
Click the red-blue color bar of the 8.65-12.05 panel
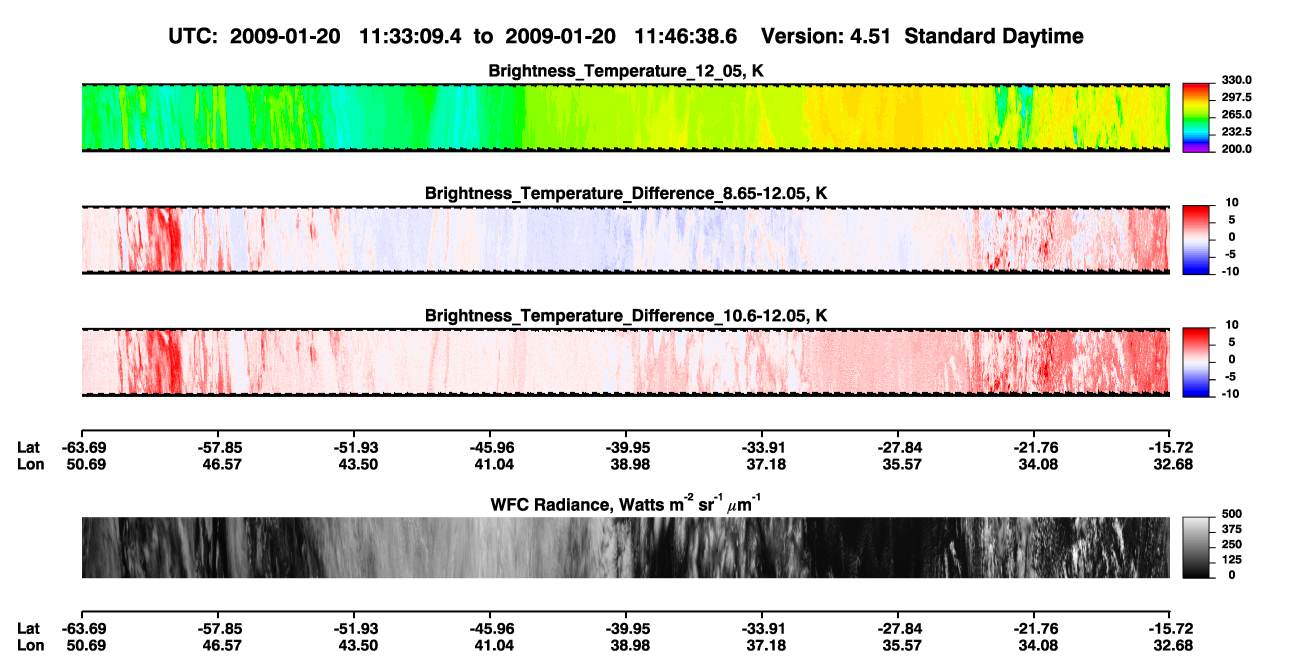click(x=1197, y=240)
